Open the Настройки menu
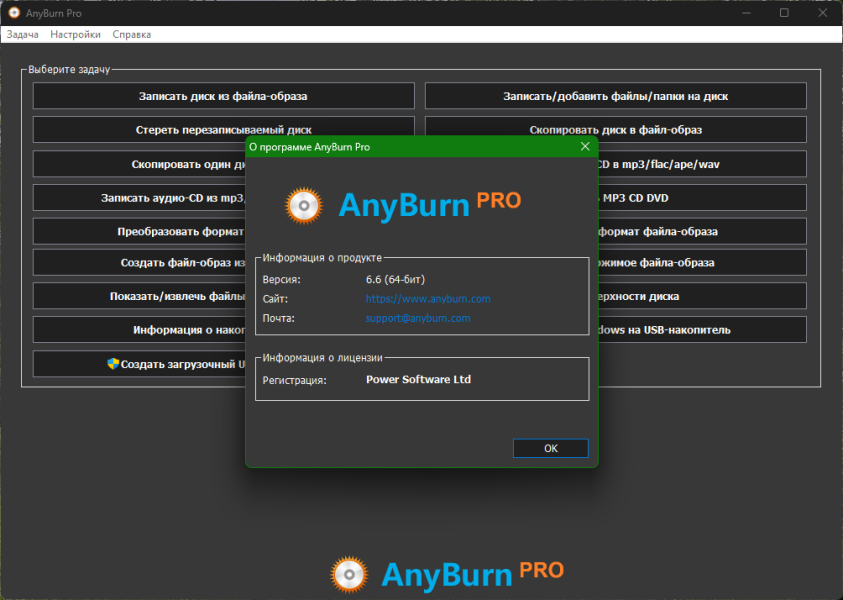The image size is (843, 600). (75, 34)
